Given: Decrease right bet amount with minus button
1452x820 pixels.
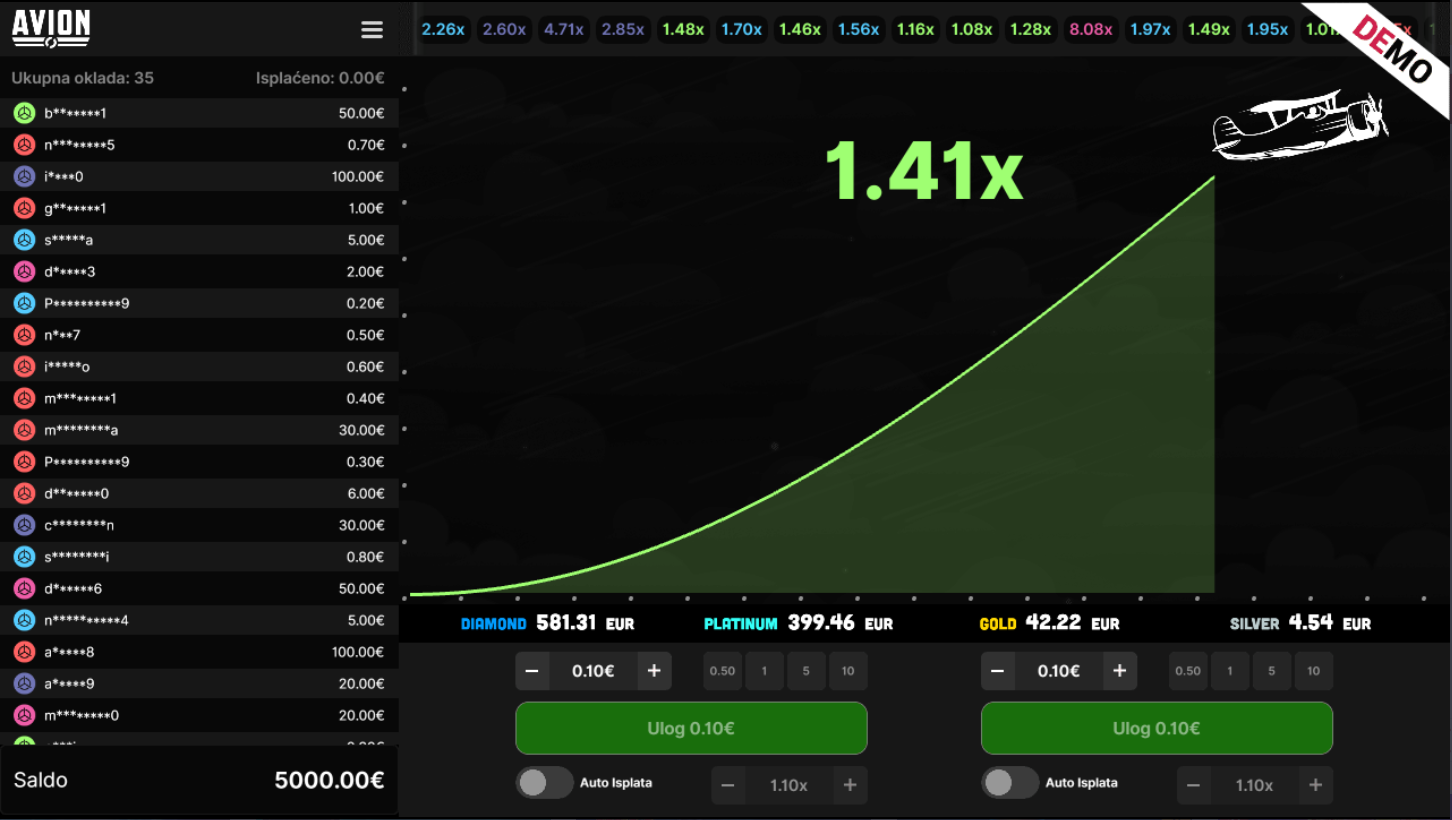Looking at the screenshot, I should (998, 671).
